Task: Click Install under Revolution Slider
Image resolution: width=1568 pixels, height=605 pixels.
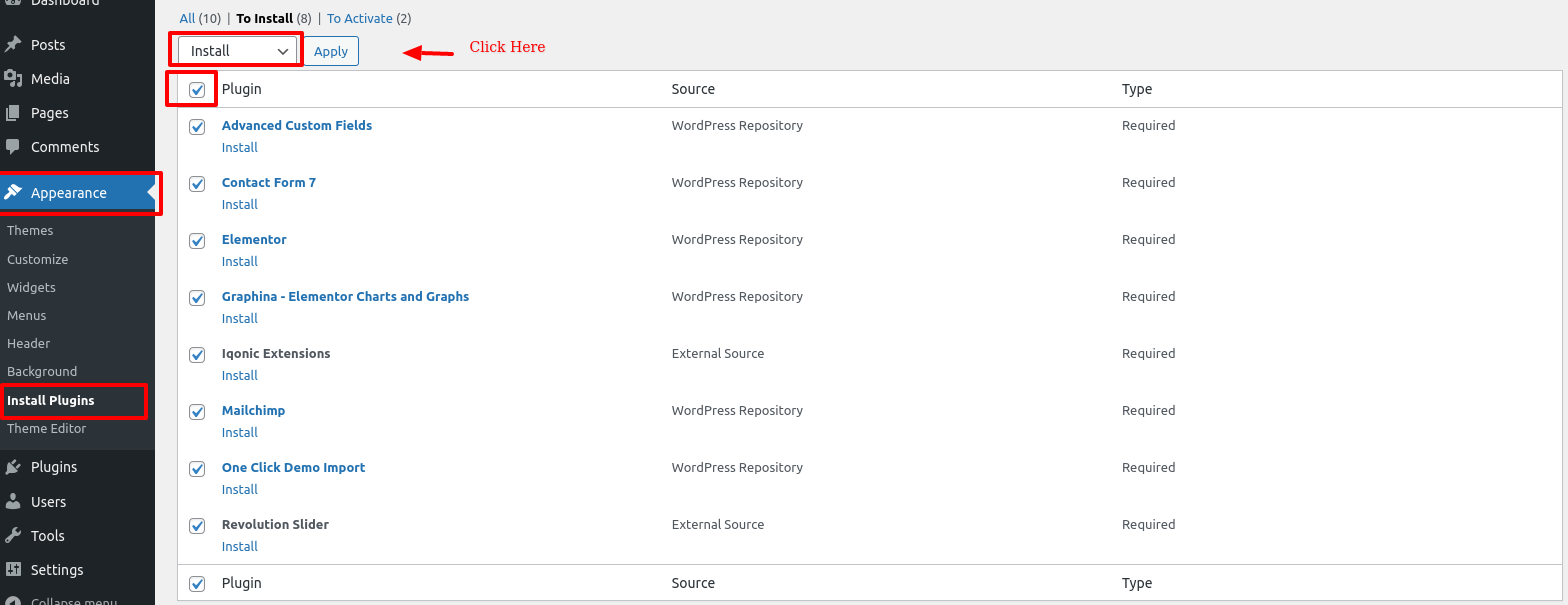Action: (x=240, y=546)
